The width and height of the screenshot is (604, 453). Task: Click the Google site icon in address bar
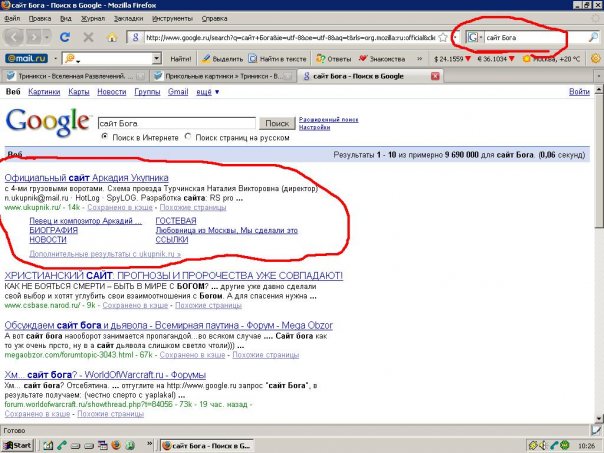135,37
